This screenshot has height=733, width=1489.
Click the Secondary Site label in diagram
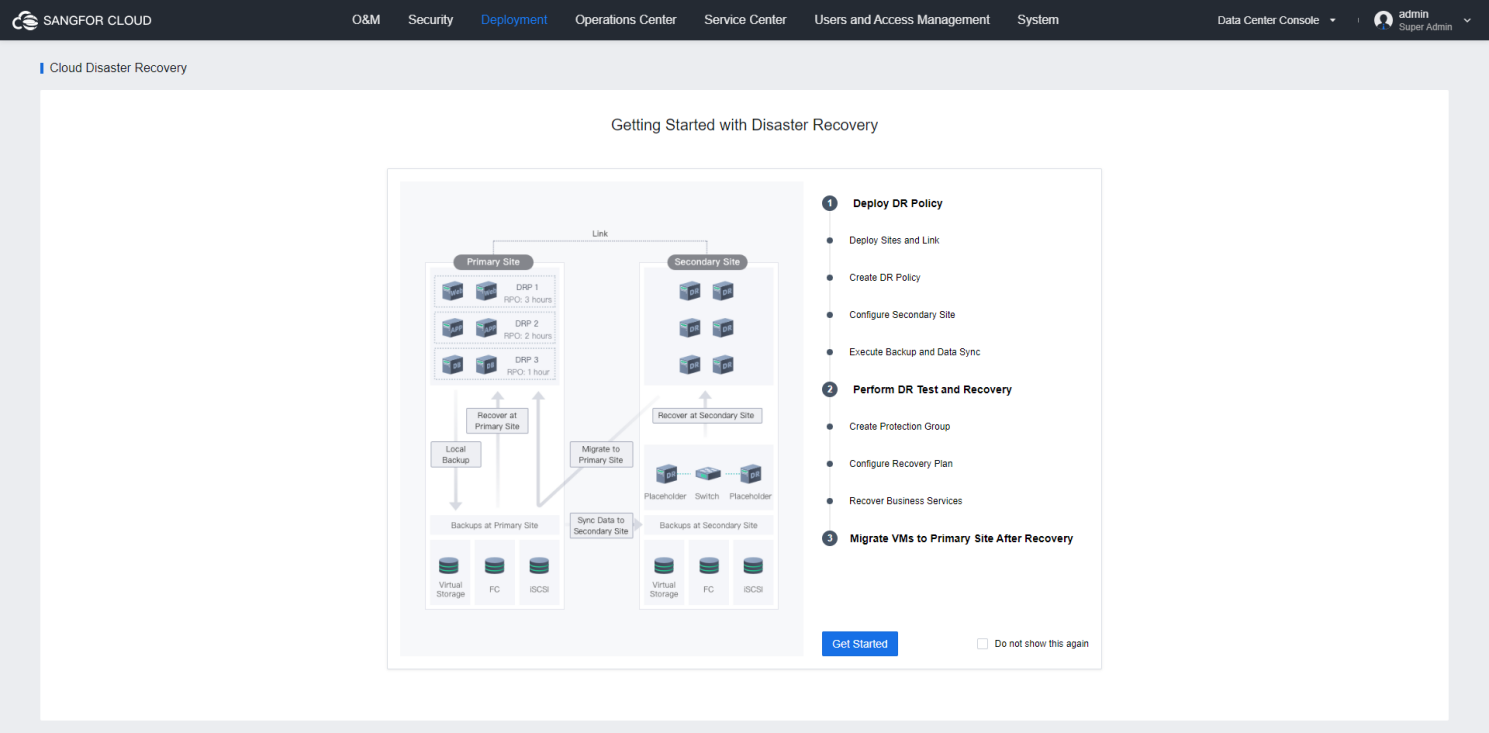[x=707, y=262]
